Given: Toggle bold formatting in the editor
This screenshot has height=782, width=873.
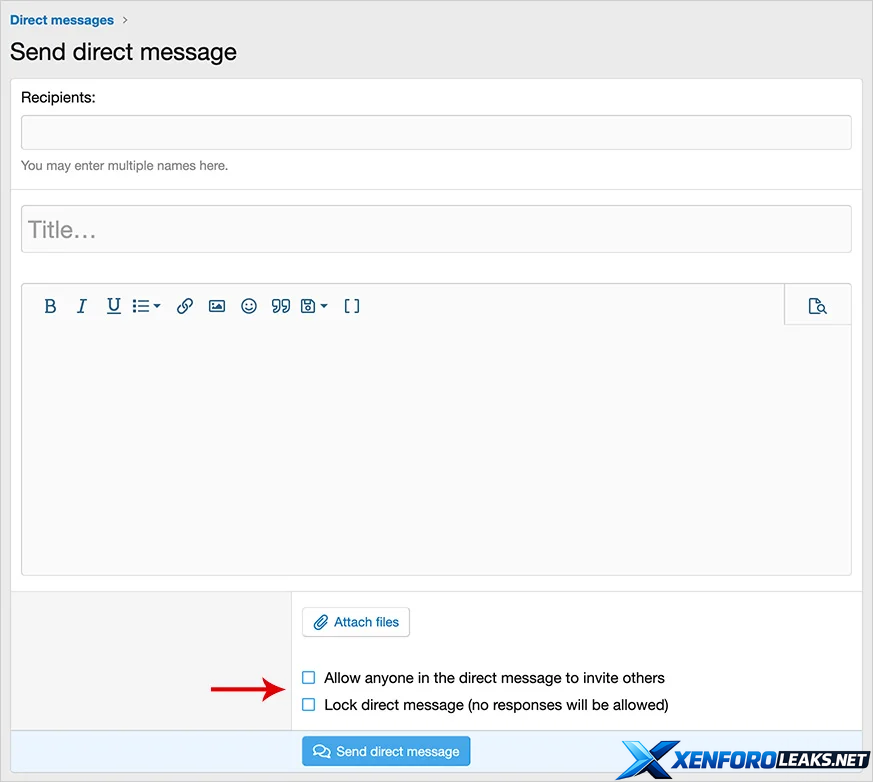Looking at the screenshot, I should coord(50,306).
